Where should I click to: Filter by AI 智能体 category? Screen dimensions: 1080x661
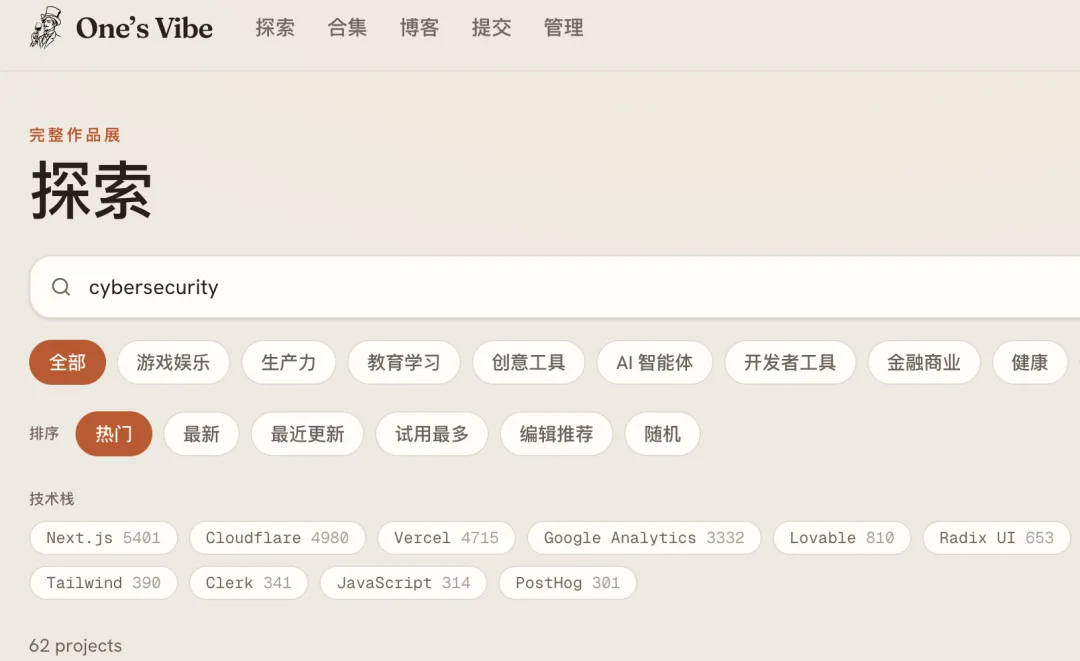(x=654, y=362)
